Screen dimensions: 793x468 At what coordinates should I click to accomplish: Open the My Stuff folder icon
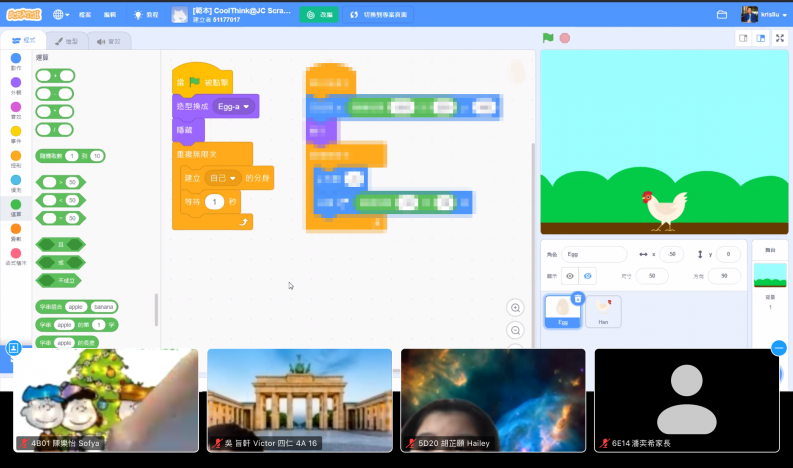pyautogui.click(x=722, y=15)
